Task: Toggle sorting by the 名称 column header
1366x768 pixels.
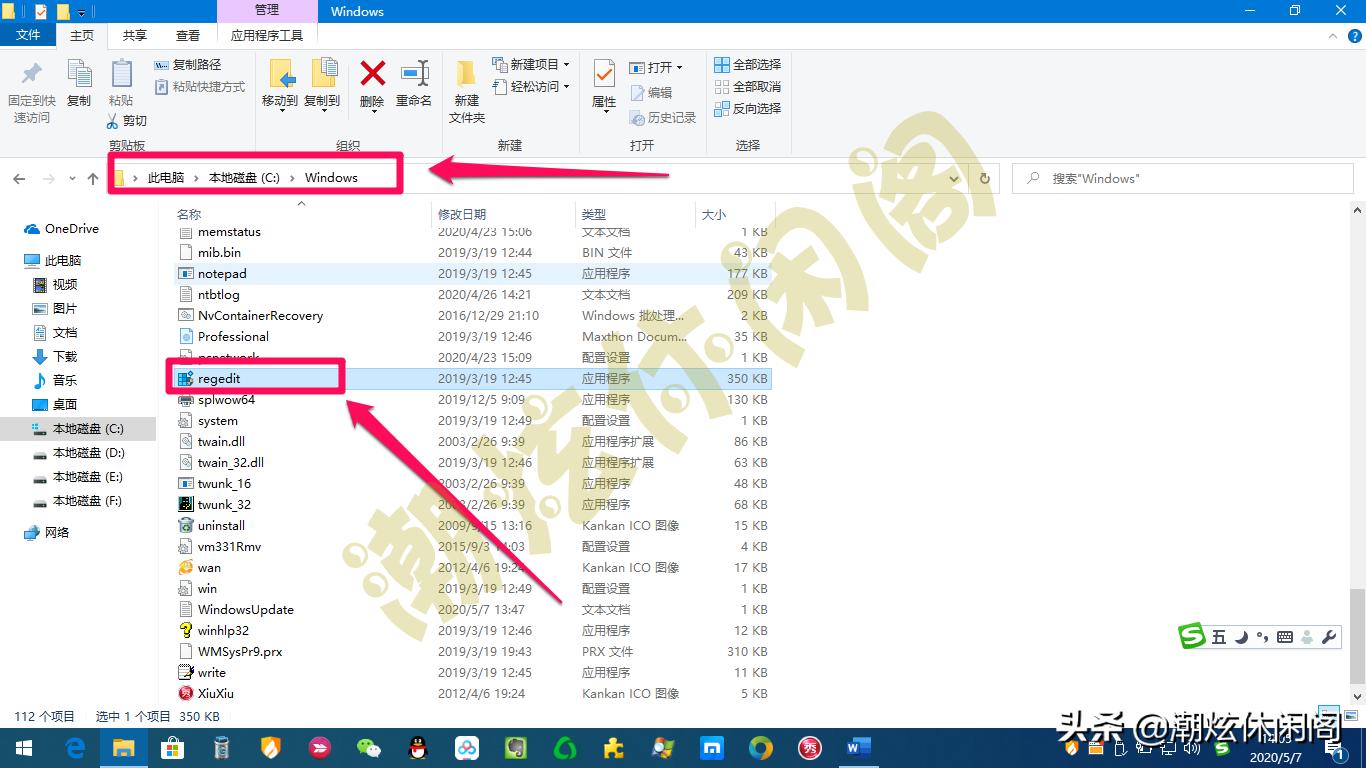Action: click(x=190, y=213)
